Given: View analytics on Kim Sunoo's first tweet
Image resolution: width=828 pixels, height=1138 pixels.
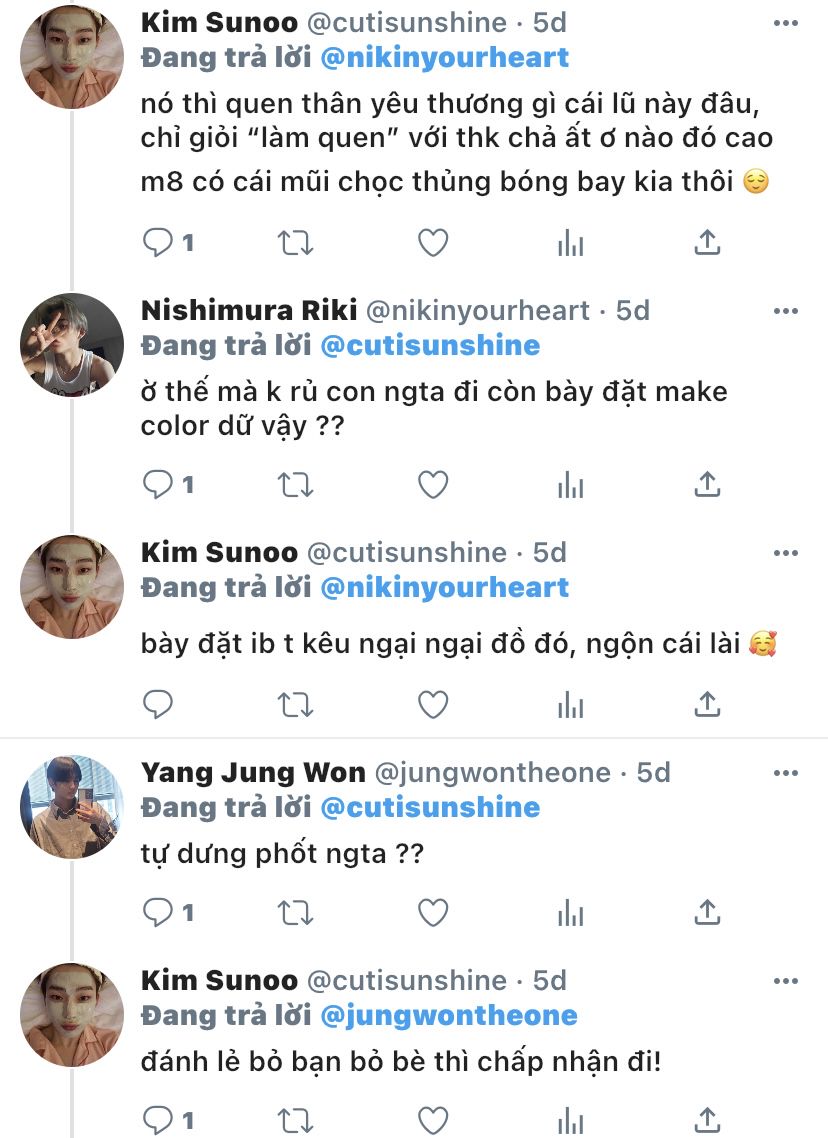Looking at the screenshot, I should pos(570,242).
